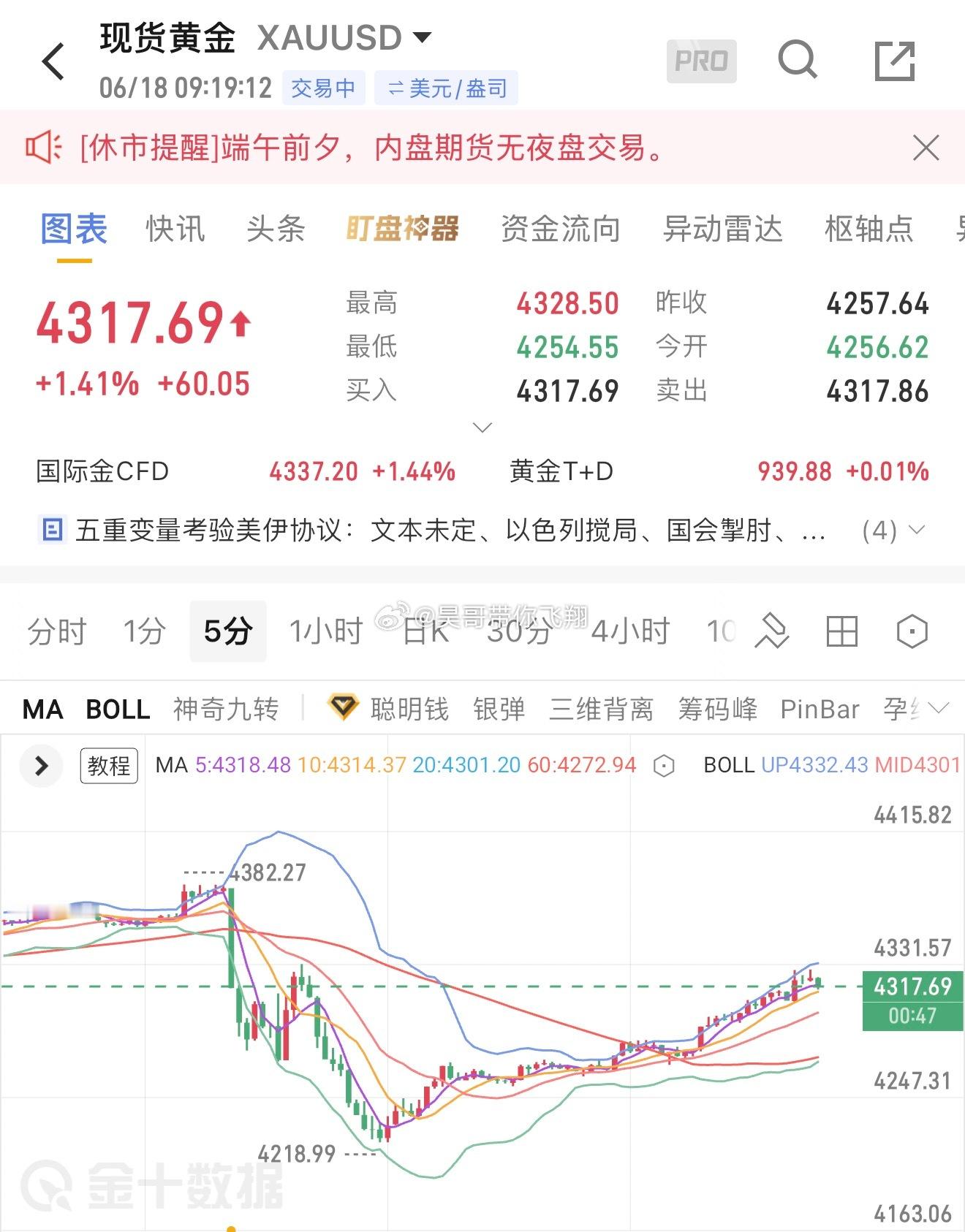Enable the 聪明钱 indicator
Image resolution: width=965 pixels, height=1232 pixels.
409,710
